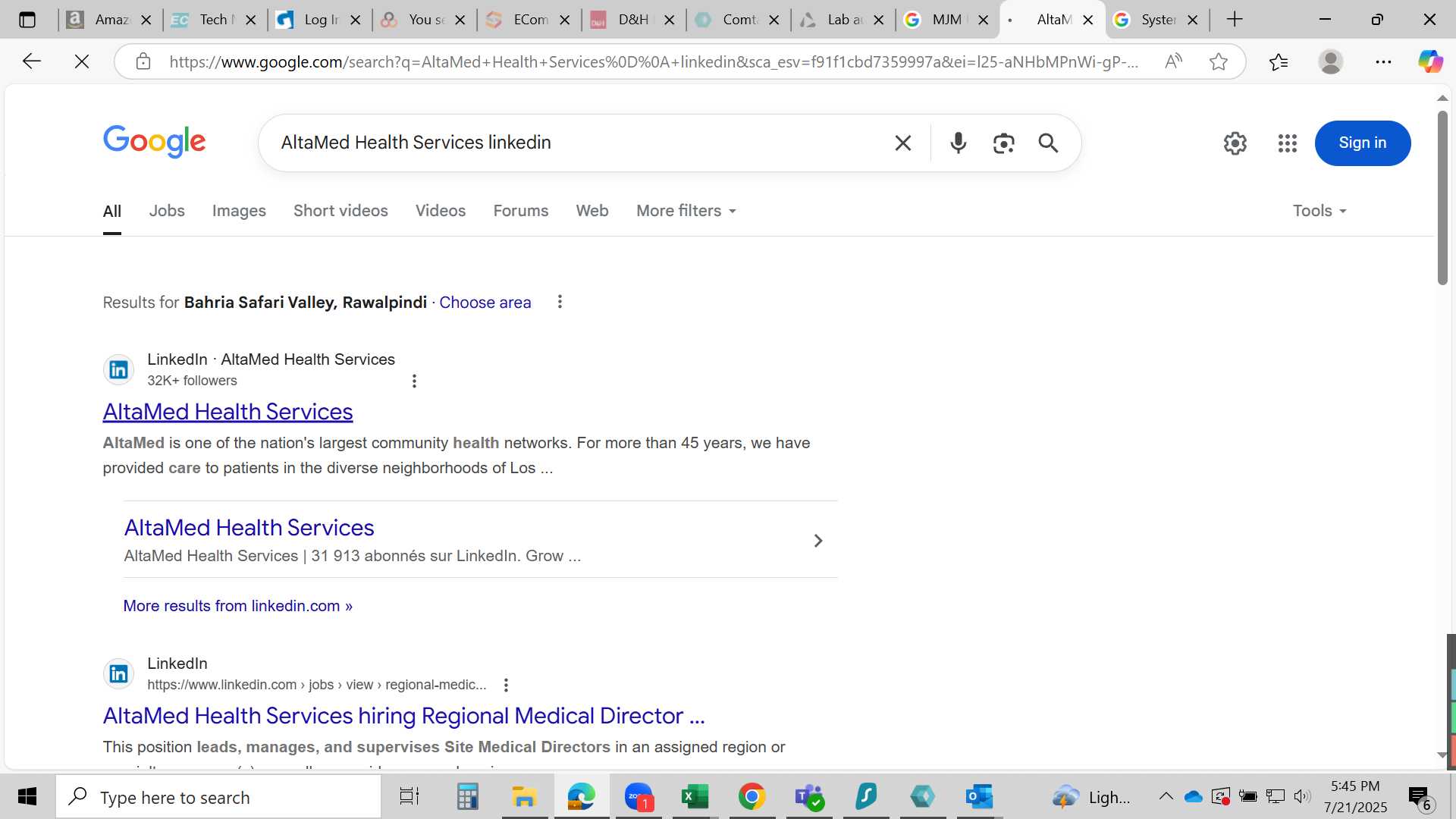Switch to the Images search tab
Screen dimensions: 1456x819
239,211
